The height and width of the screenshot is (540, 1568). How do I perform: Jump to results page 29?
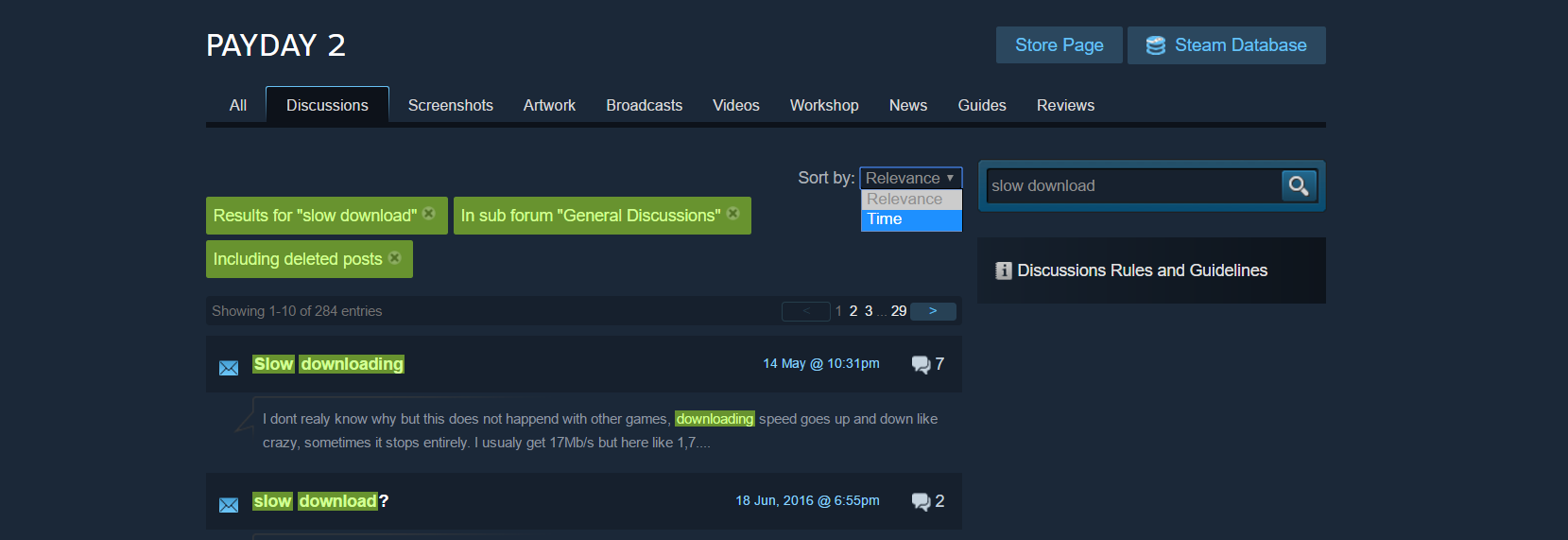(x=899, y=311)
